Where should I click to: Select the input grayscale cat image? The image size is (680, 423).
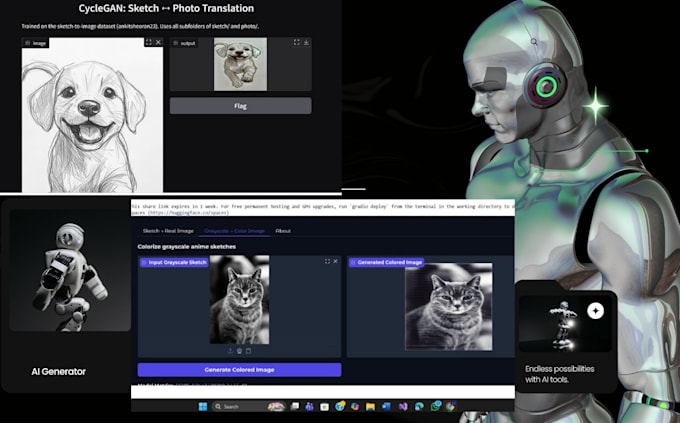239,300
